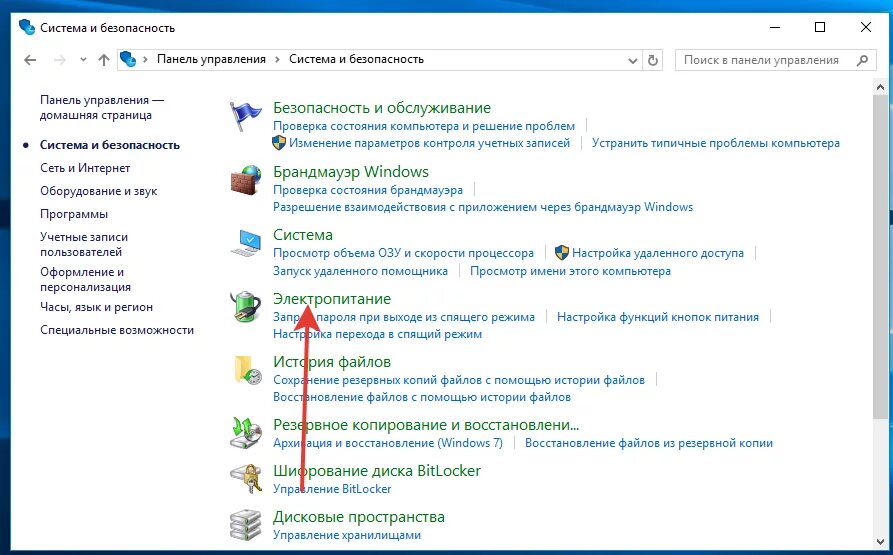Image resolution: width=893 pixels, height=555 pixels.
Task: Open Специальные возможности category
Action: click(117, 330)
